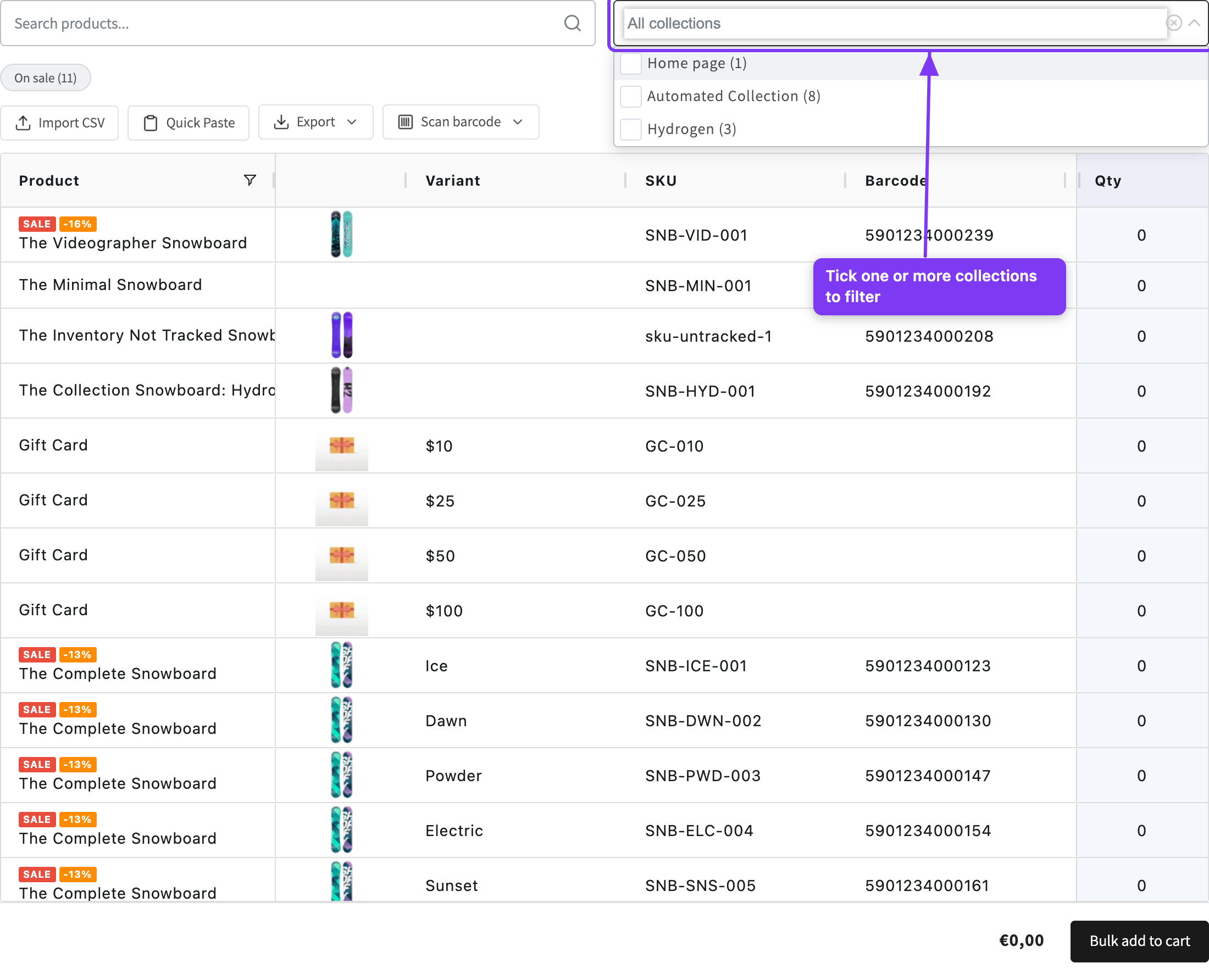This screenshot has width=1209, height=980.
Task: Click The Minimal Snowboard product name
Action: [x=110, y=285]
